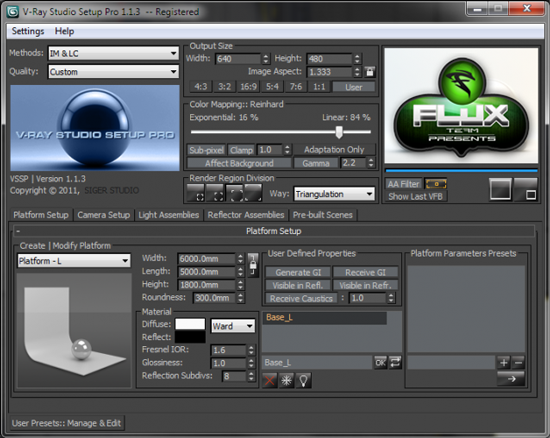This screenshot has height=438, width=550.
Task: Click User Presets:: Manage & Edit button
Action: click(x=66, y=423)
